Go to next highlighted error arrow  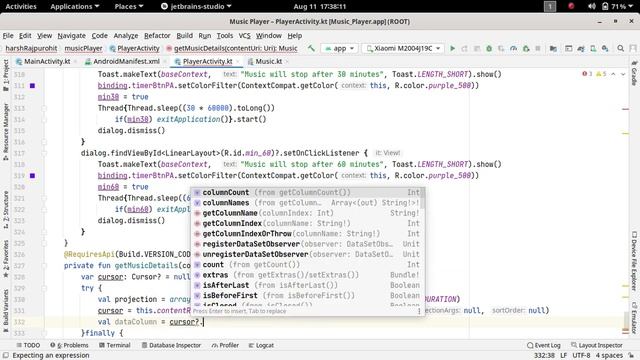click(x=623, y=74)
